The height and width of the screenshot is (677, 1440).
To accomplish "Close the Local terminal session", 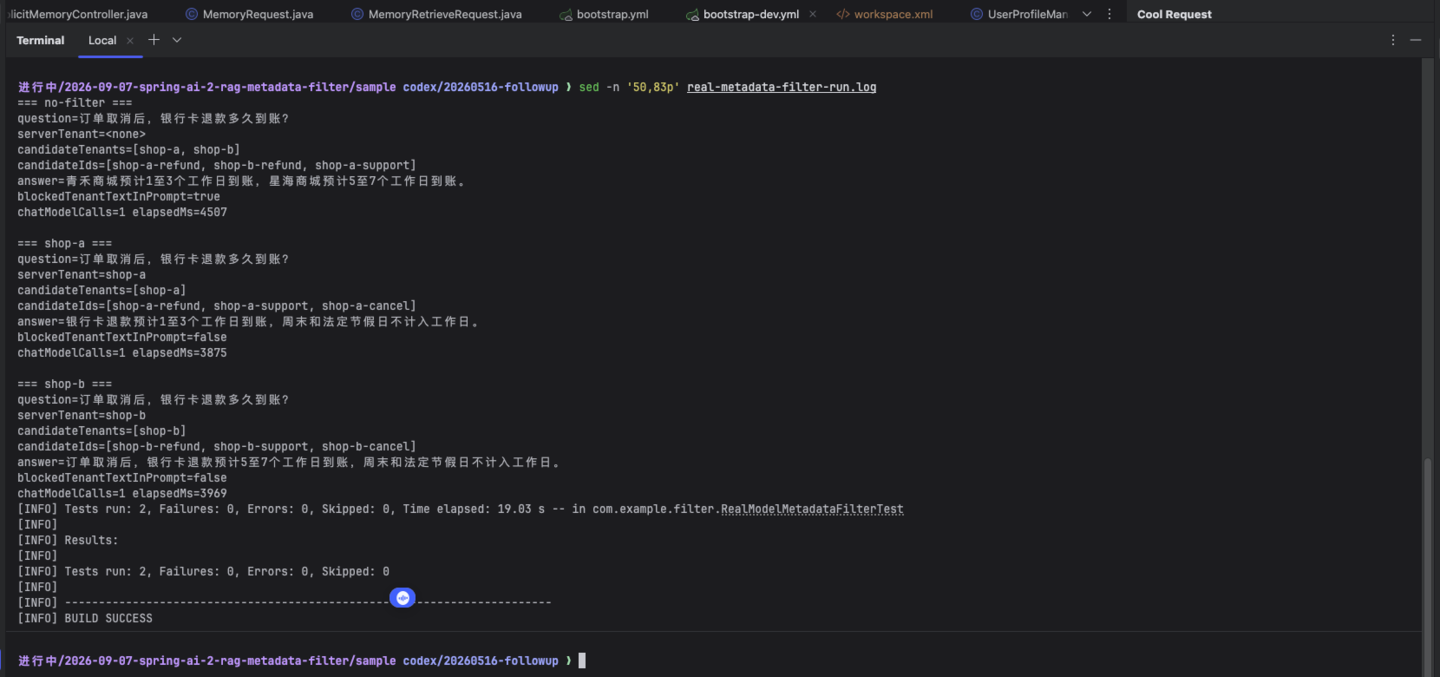I will tap(130, 40).
